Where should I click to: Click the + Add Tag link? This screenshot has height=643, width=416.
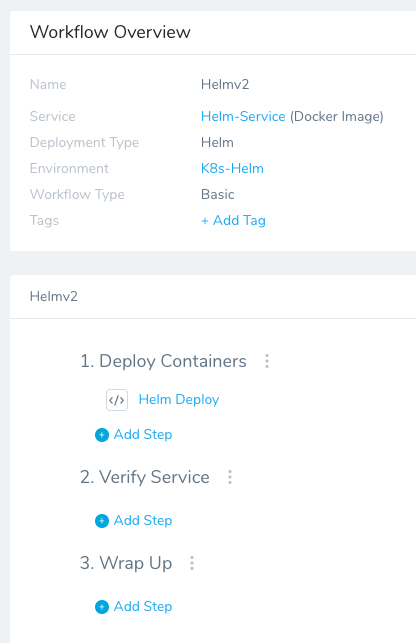(233, 221)
